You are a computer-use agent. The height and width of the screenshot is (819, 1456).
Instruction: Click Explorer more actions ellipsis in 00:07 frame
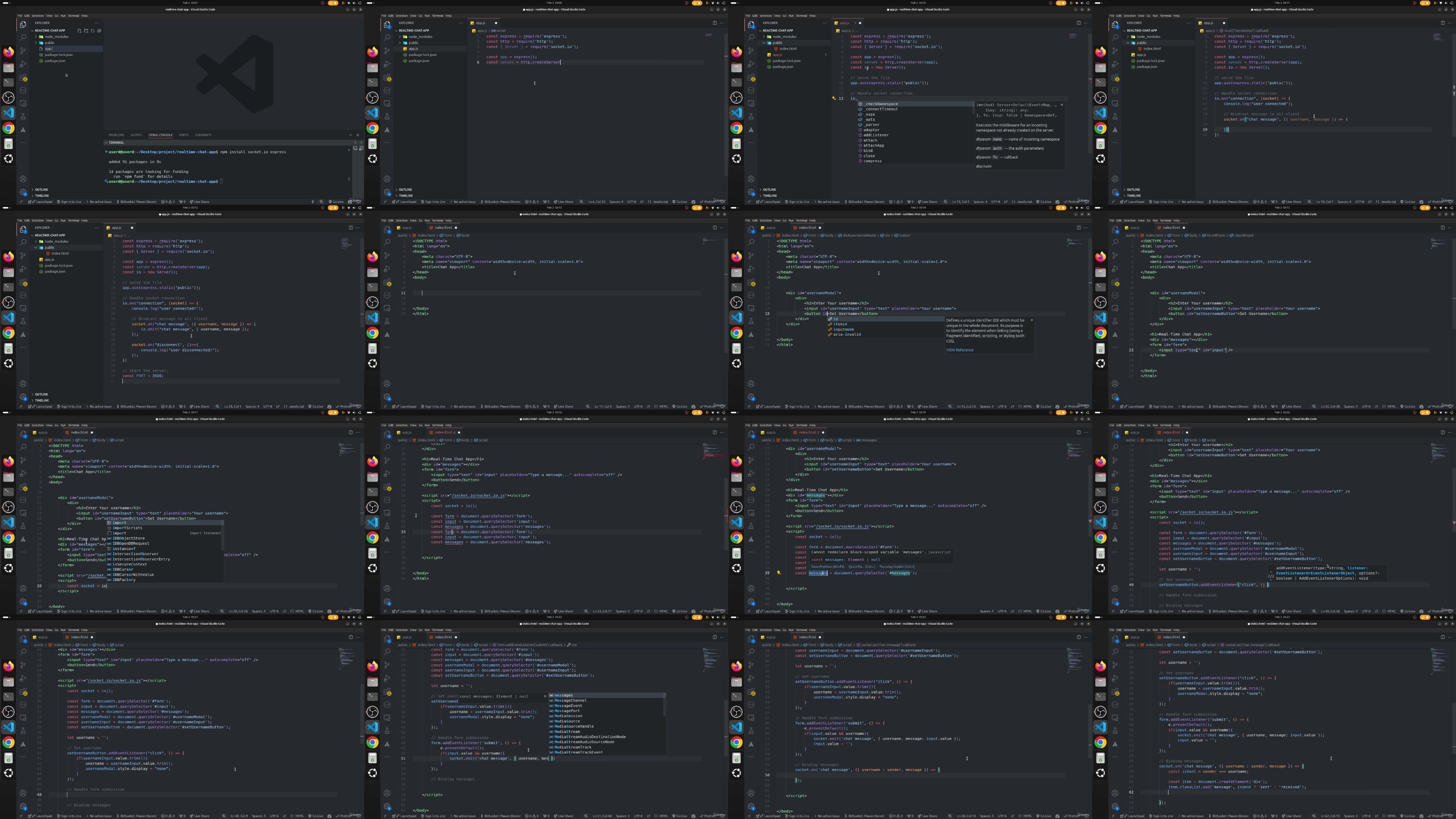[x=96, y=23]
